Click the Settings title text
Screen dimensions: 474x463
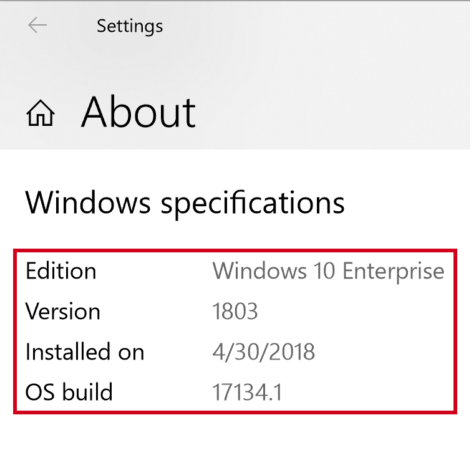click(x=130, y=26)
